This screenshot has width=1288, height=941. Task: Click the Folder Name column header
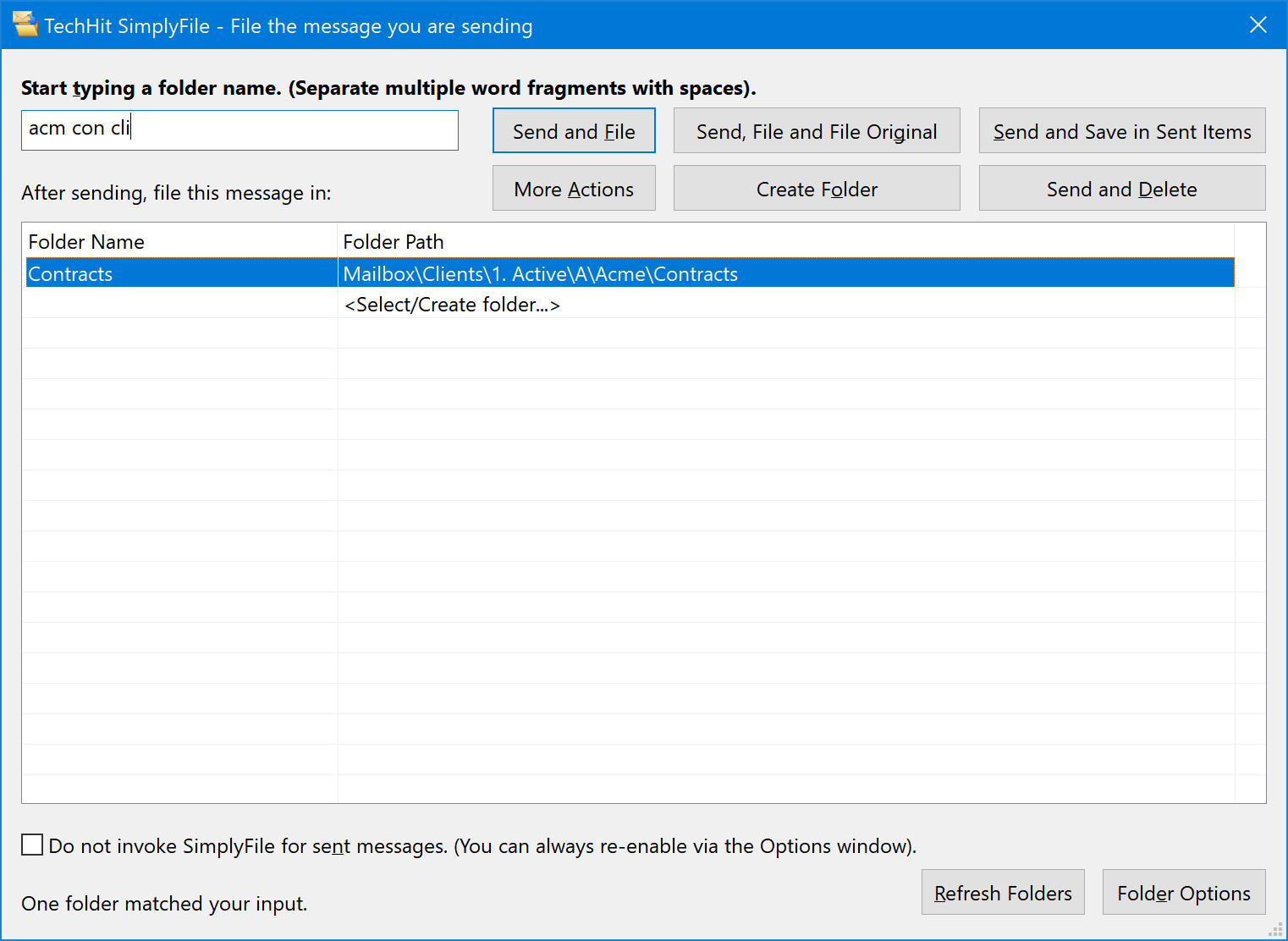click(x=180, y=241)
